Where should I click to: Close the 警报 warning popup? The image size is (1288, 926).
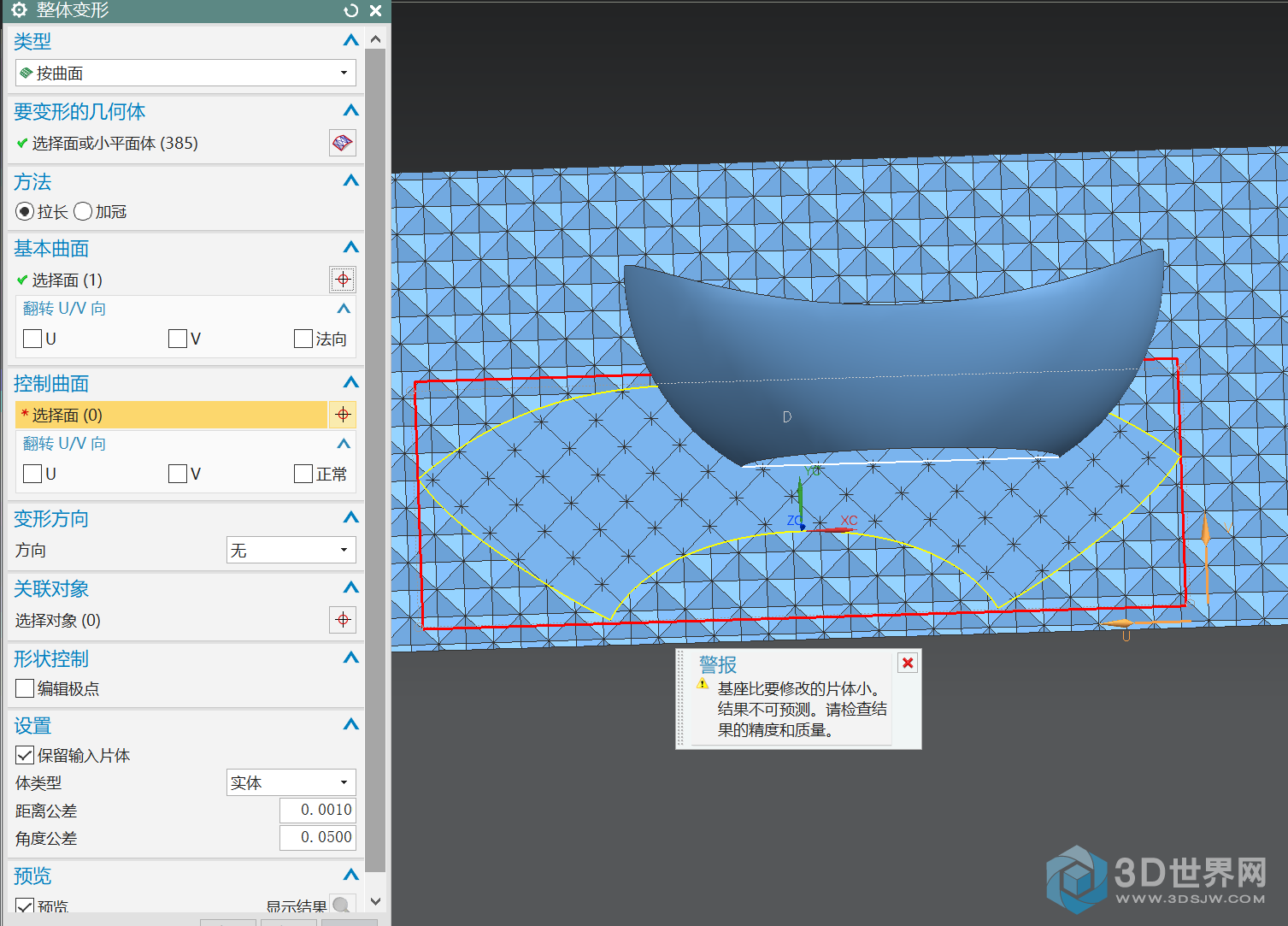click(908, 663)
